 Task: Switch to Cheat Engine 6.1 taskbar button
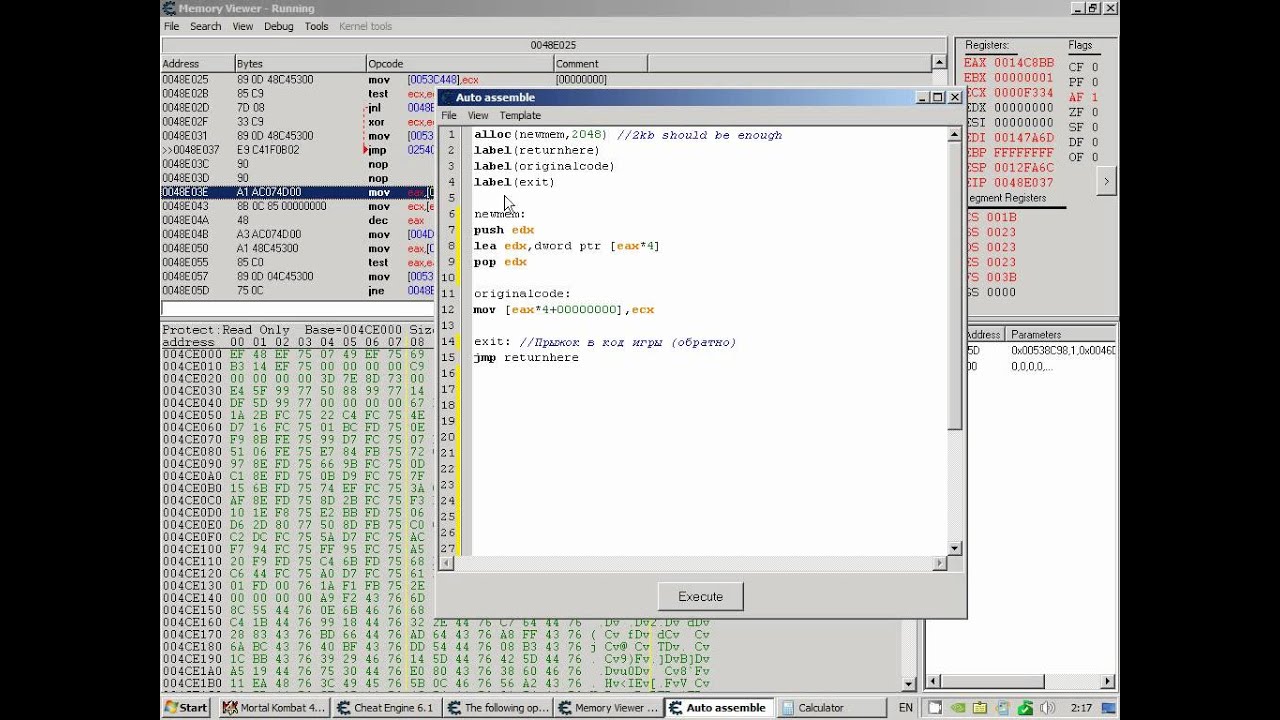coord(385,707)
